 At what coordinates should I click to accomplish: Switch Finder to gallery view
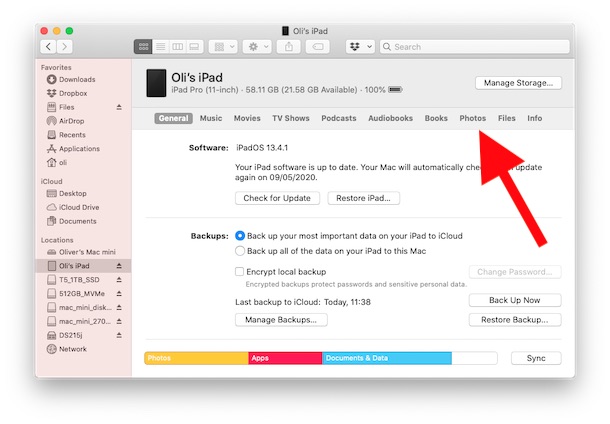[x=194, y=47]
